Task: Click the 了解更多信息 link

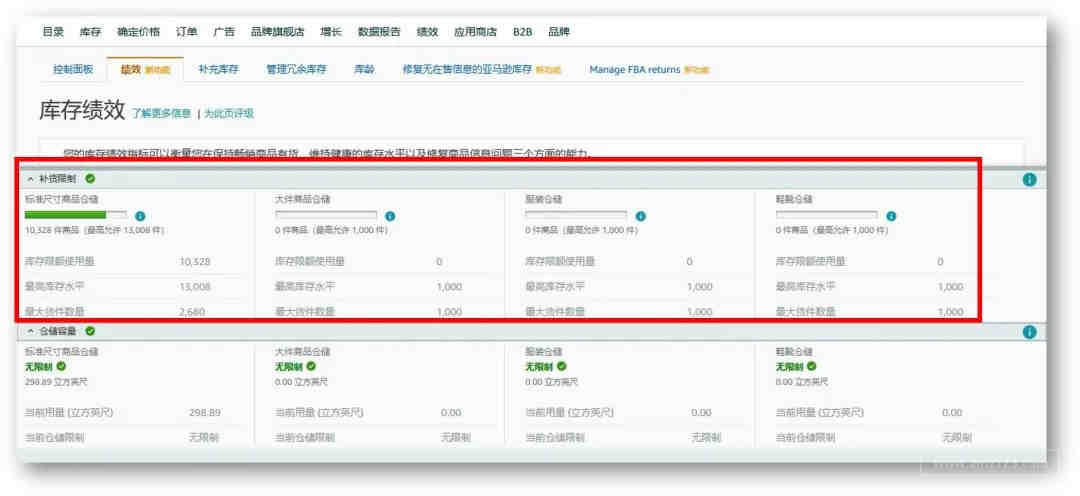Action: pos(161,114)
